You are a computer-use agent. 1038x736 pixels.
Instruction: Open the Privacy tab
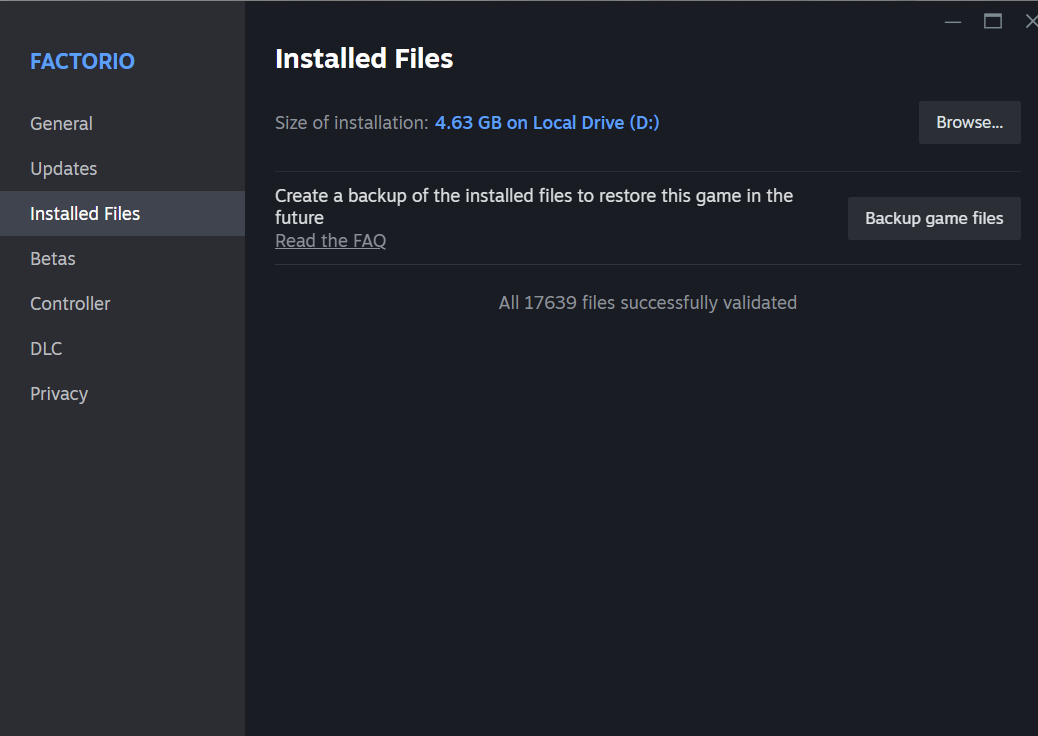pos(59,394)
